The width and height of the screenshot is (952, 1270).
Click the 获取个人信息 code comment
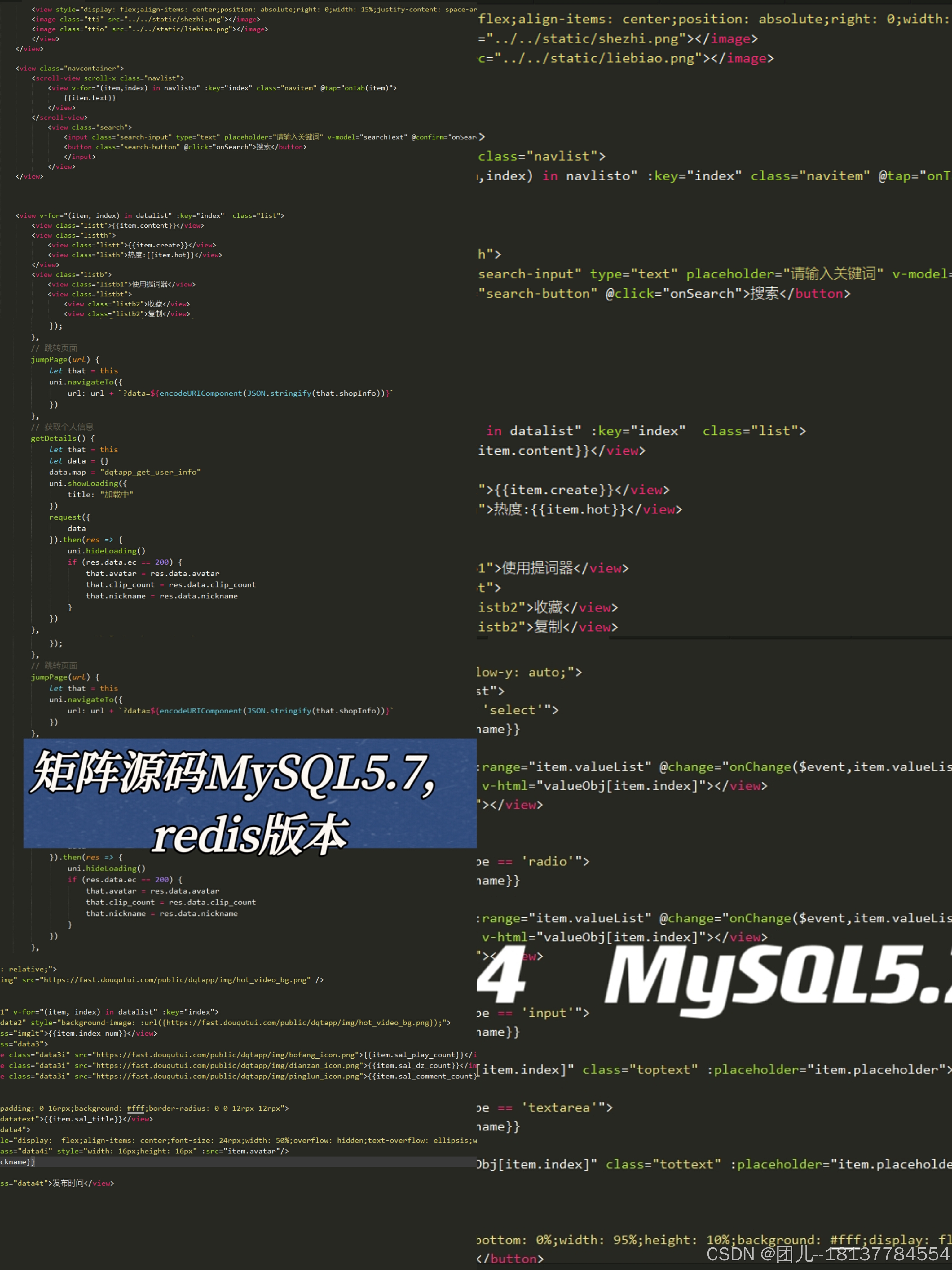click(x=68, y=427)
